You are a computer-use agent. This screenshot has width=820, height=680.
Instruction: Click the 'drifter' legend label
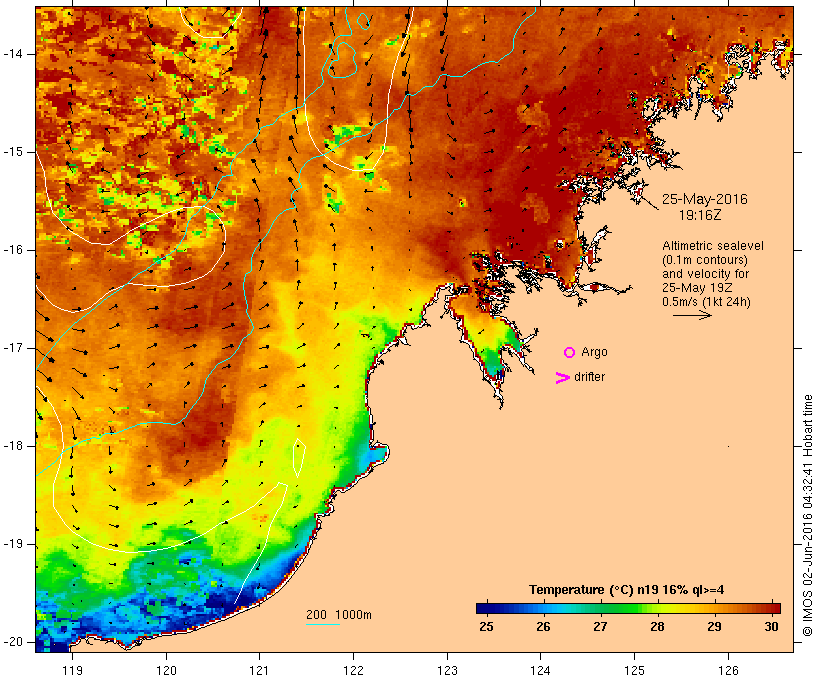pyautogui.click(x=589, y=377)
